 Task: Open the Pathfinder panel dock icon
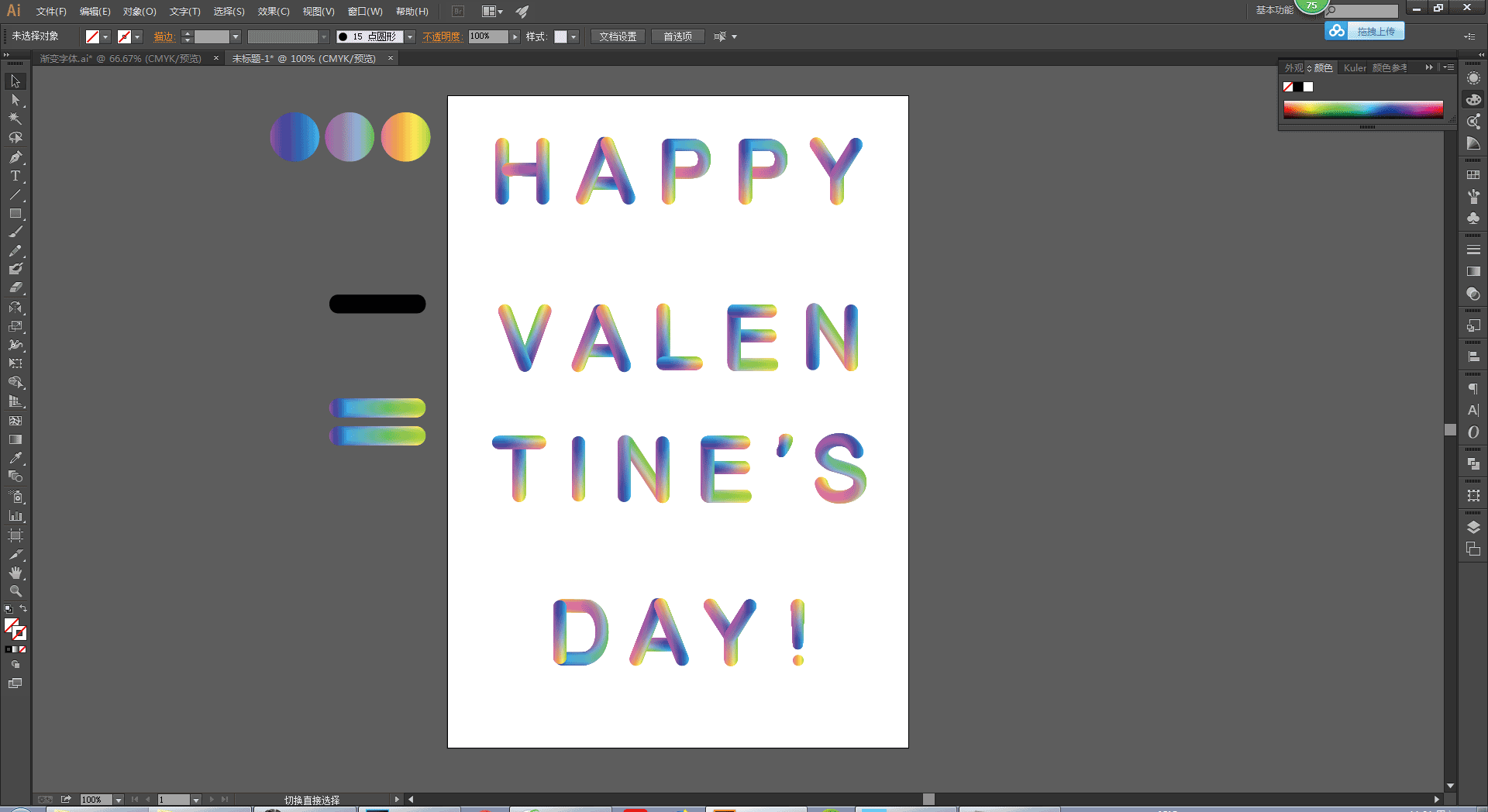pos(1473,464)
